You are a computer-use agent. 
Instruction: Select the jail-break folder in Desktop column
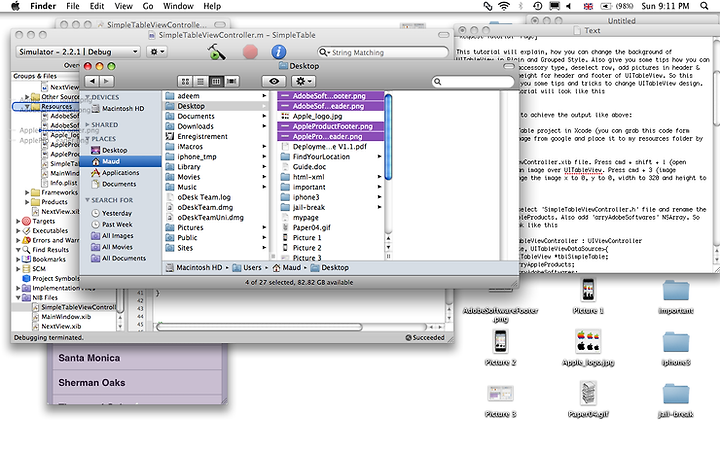(x=331, y=207)
